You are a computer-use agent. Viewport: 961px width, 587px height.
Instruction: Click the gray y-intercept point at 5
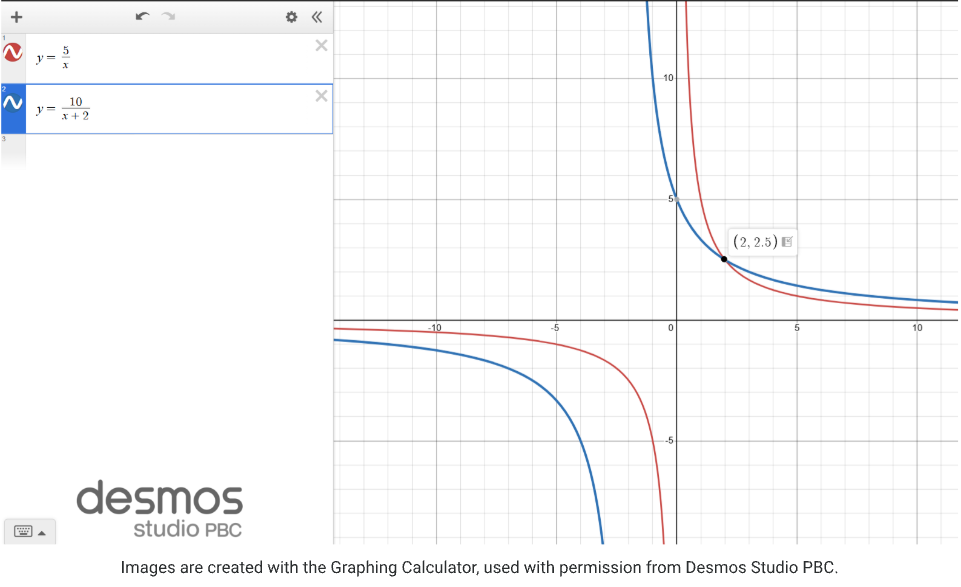click(x=677, y=200)
